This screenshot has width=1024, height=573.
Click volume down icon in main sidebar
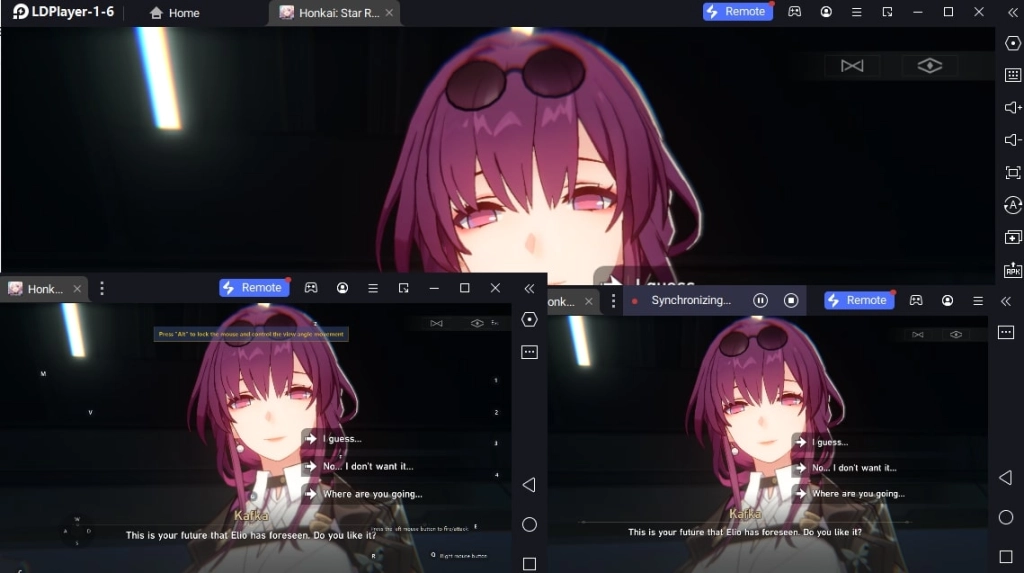point(1012,140)
